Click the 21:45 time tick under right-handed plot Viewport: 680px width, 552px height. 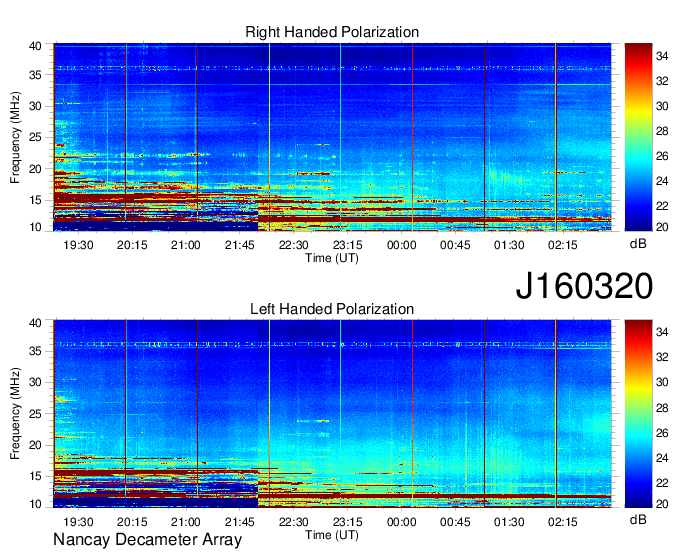click(239, 245)
